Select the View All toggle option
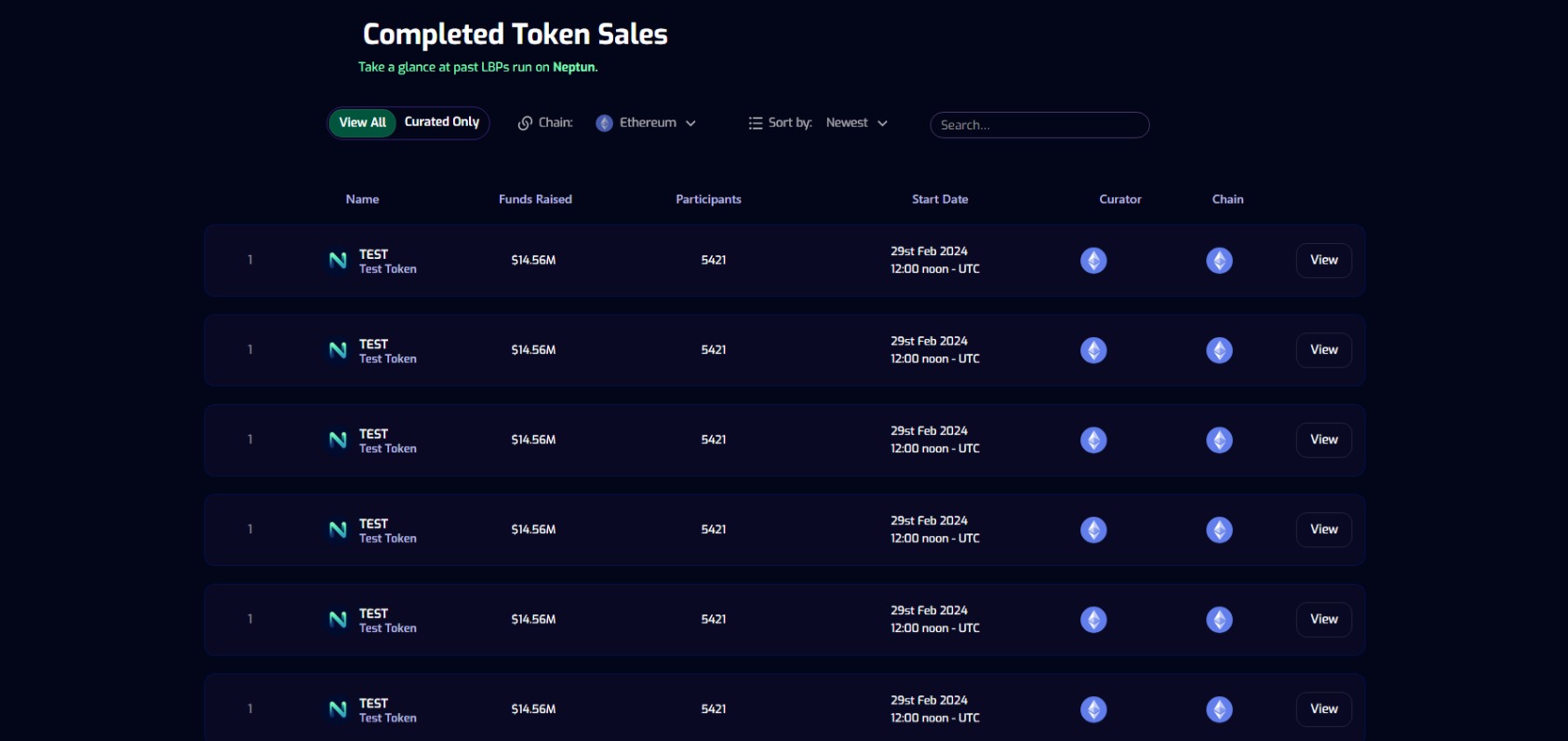The height and width of the screenshot is (741, 1568). click(363, 123)
